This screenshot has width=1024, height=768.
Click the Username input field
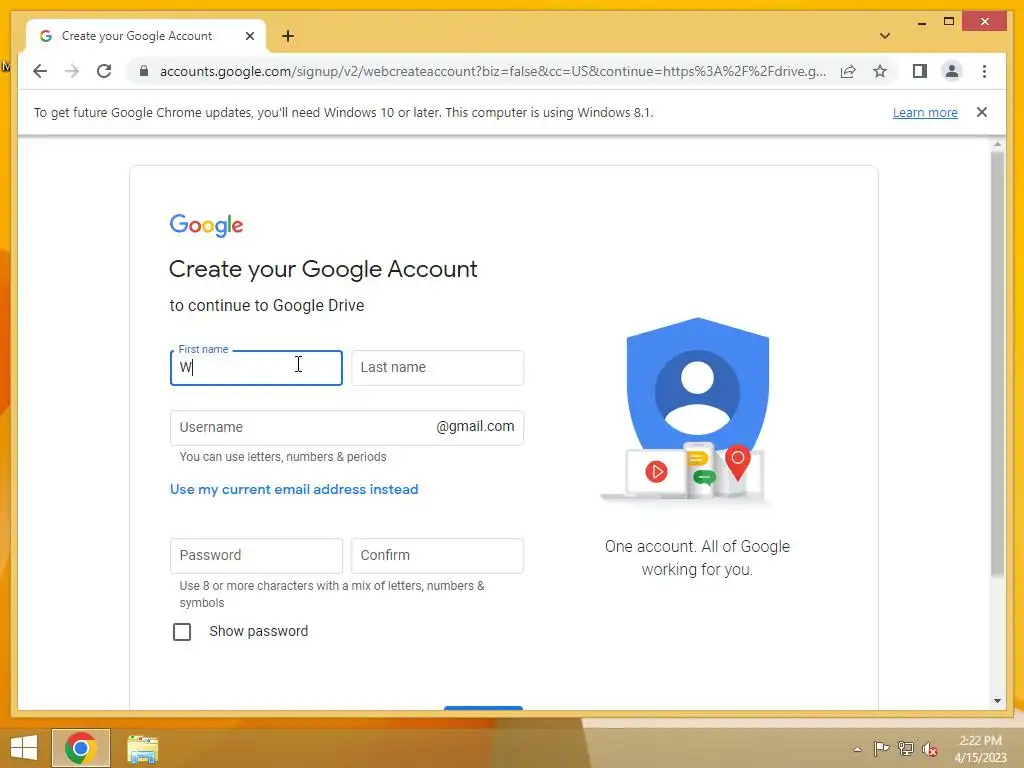347,428
